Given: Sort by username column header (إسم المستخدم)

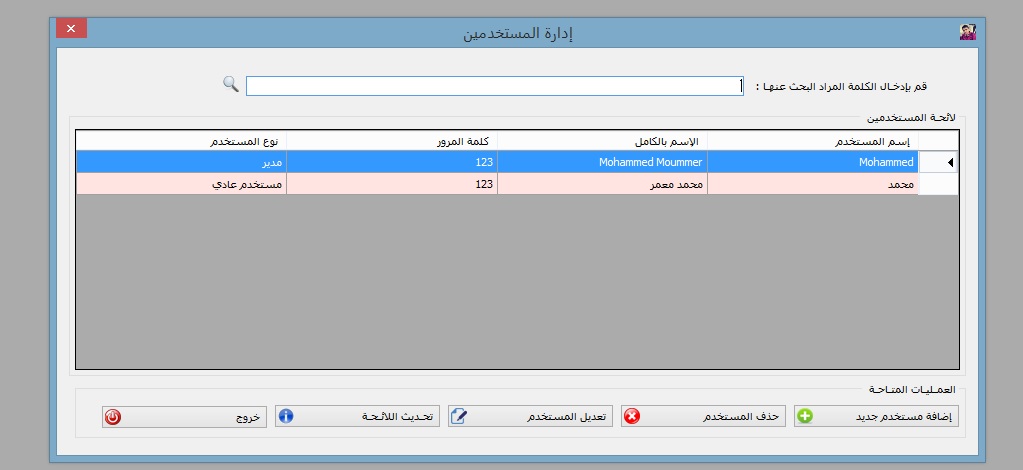Looking at the screenshot, I should (x=812, y=141).
